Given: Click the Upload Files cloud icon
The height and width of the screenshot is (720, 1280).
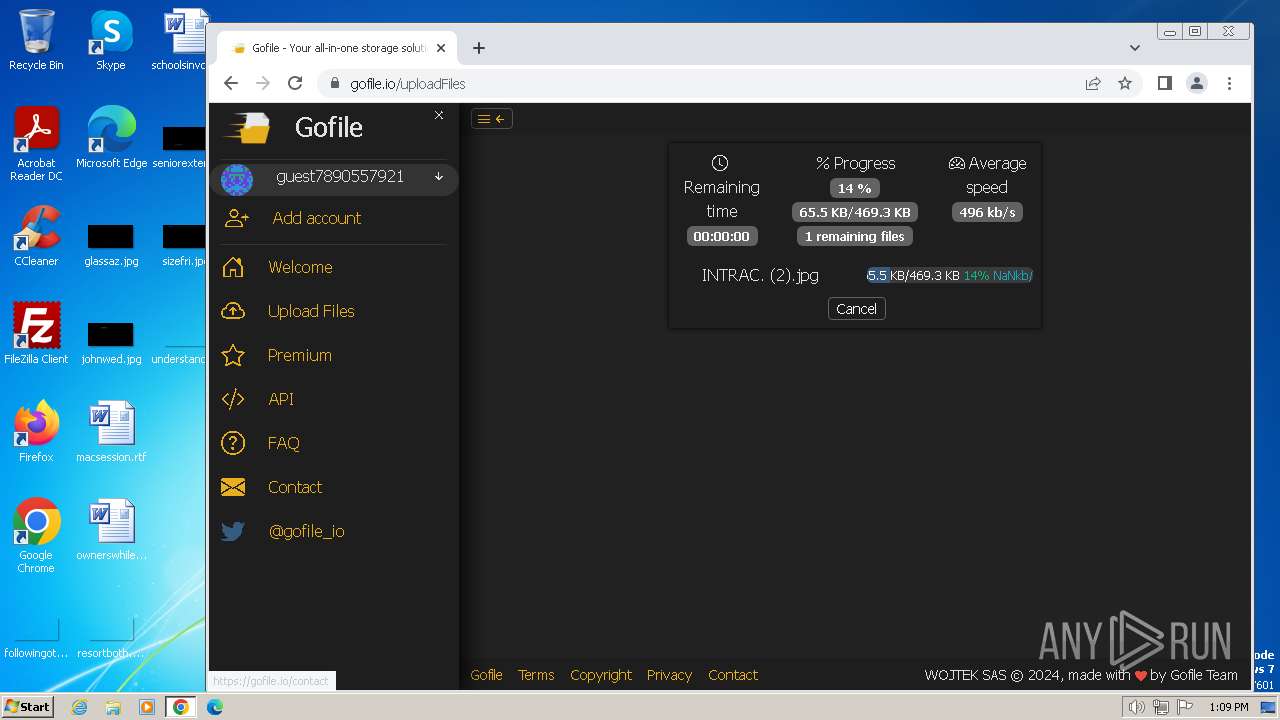Looking at the screenshot, I should point(233,311).
